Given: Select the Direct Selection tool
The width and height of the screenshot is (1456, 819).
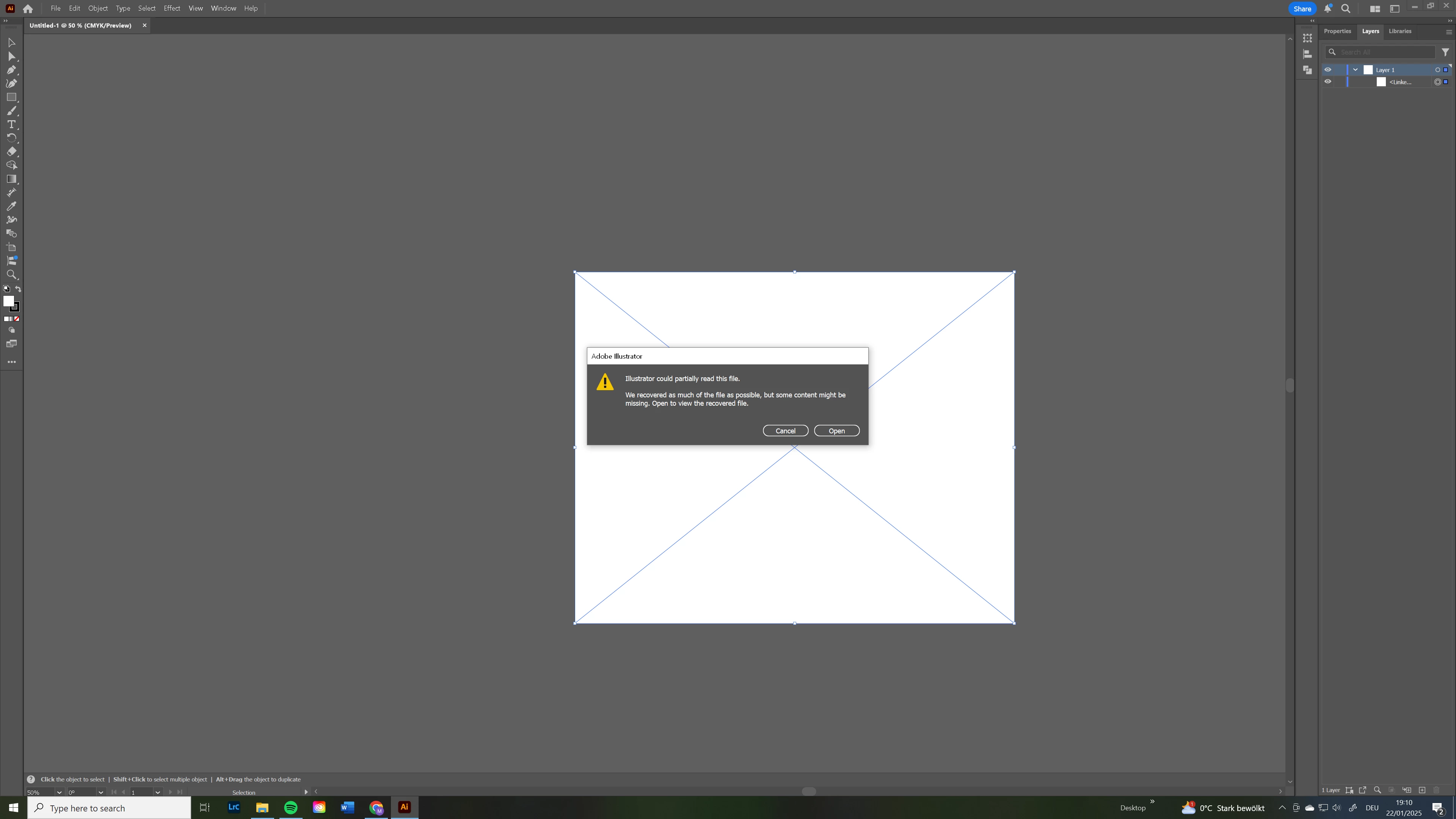Looking at the screenshot, I should click(x=11, y=56).
